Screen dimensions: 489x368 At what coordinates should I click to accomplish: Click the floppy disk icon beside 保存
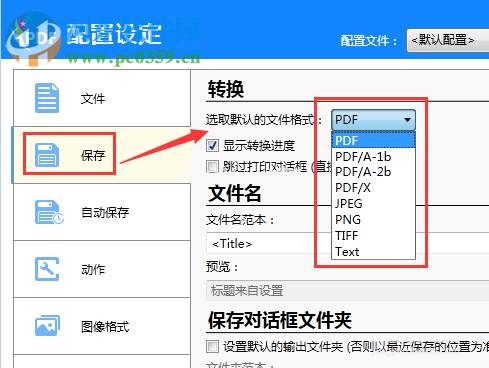[47, 155]
